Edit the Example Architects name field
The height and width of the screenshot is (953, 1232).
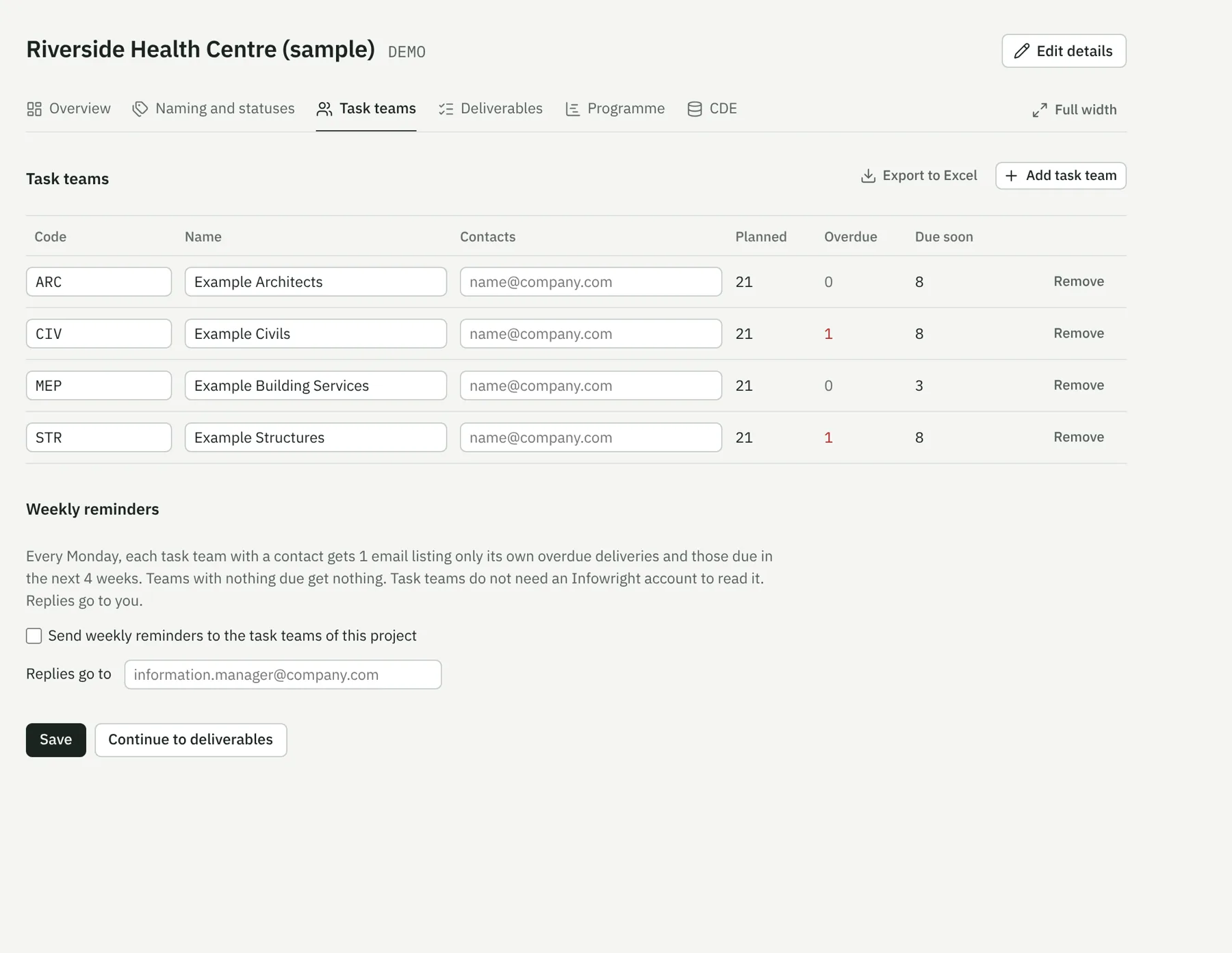pyautogui.click(x=316, y=282)
